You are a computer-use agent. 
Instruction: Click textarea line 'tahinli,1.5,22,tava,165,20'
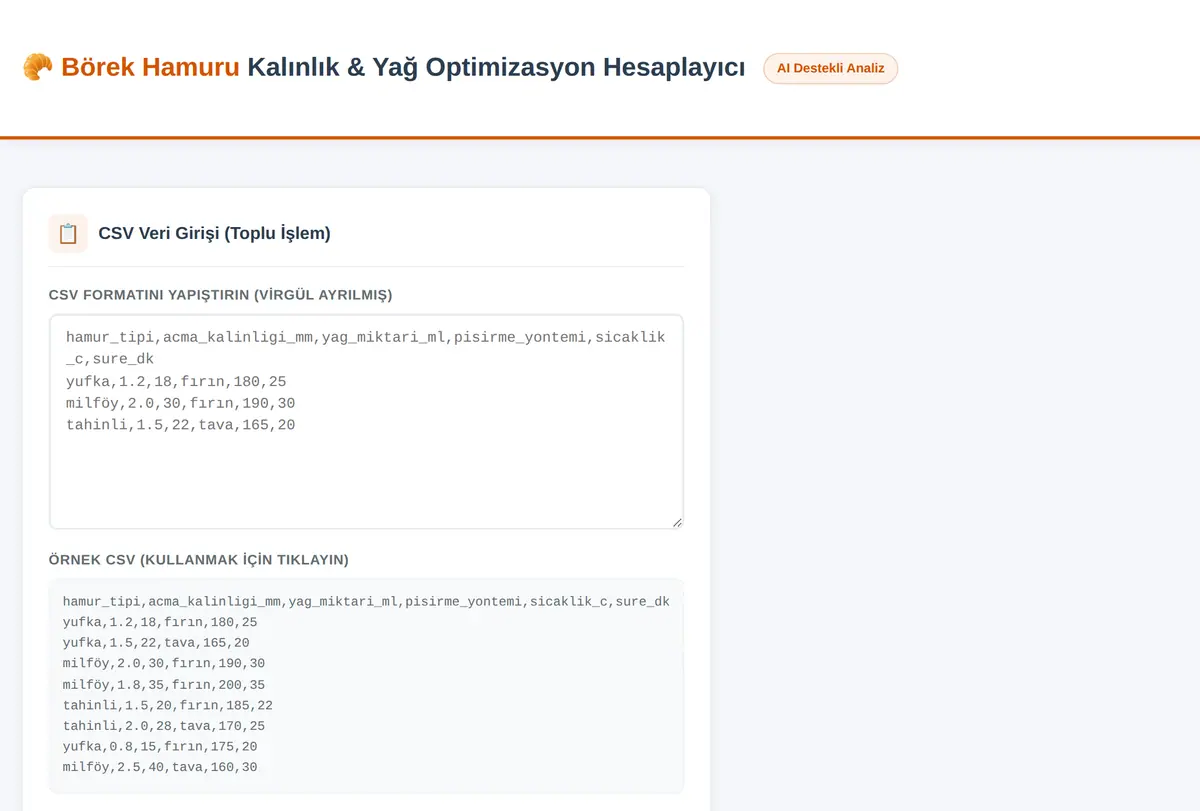[180, 425]
